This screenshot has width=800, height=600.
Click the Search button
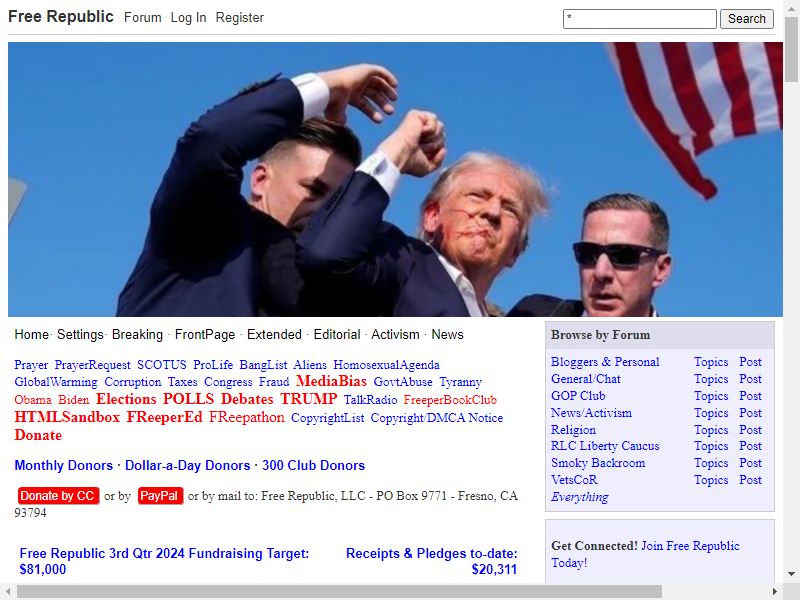coord(746,19)
